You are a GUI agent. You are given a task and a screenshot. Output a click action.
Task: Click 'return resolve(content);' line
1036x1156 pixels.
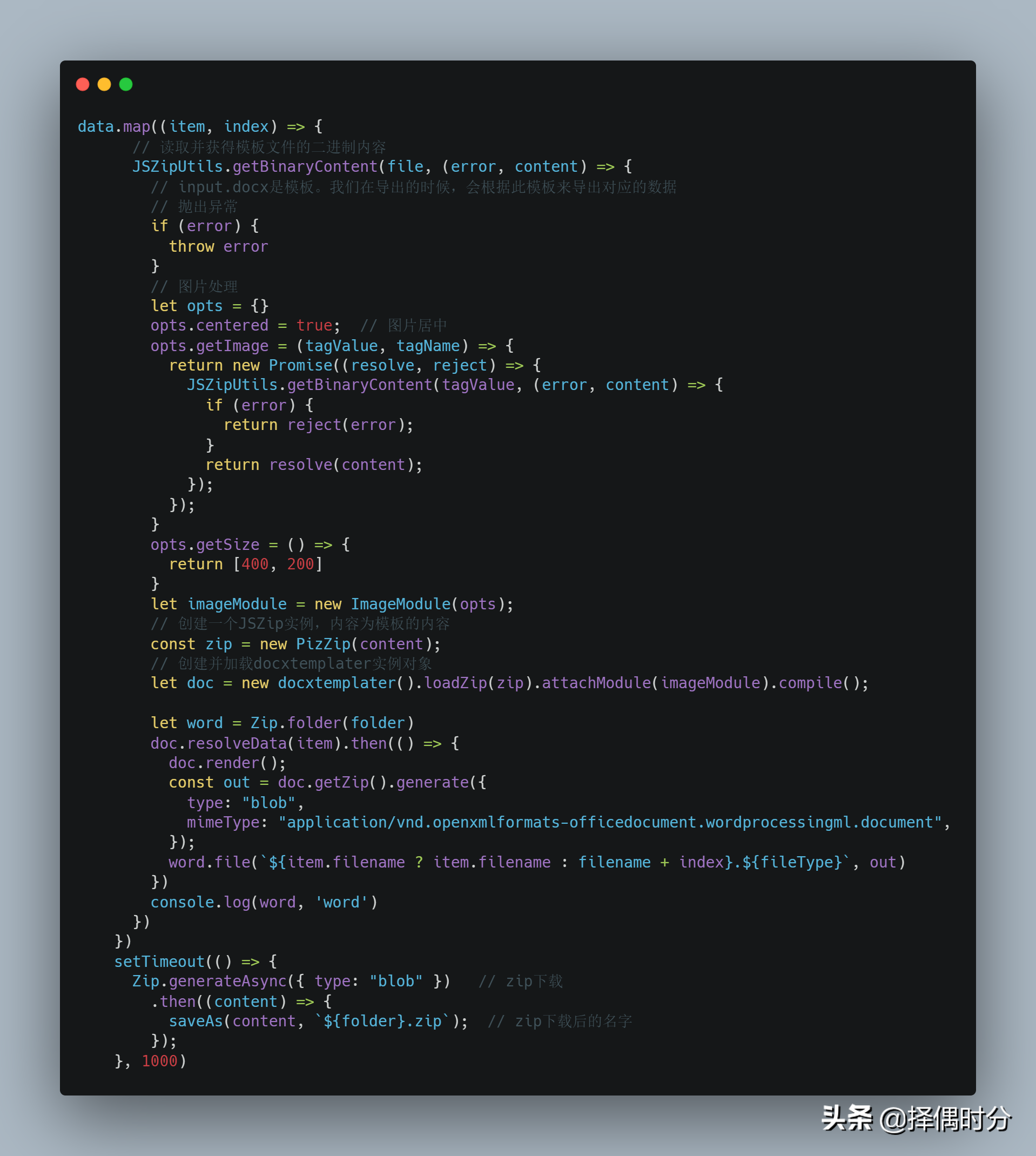(314, 465)
